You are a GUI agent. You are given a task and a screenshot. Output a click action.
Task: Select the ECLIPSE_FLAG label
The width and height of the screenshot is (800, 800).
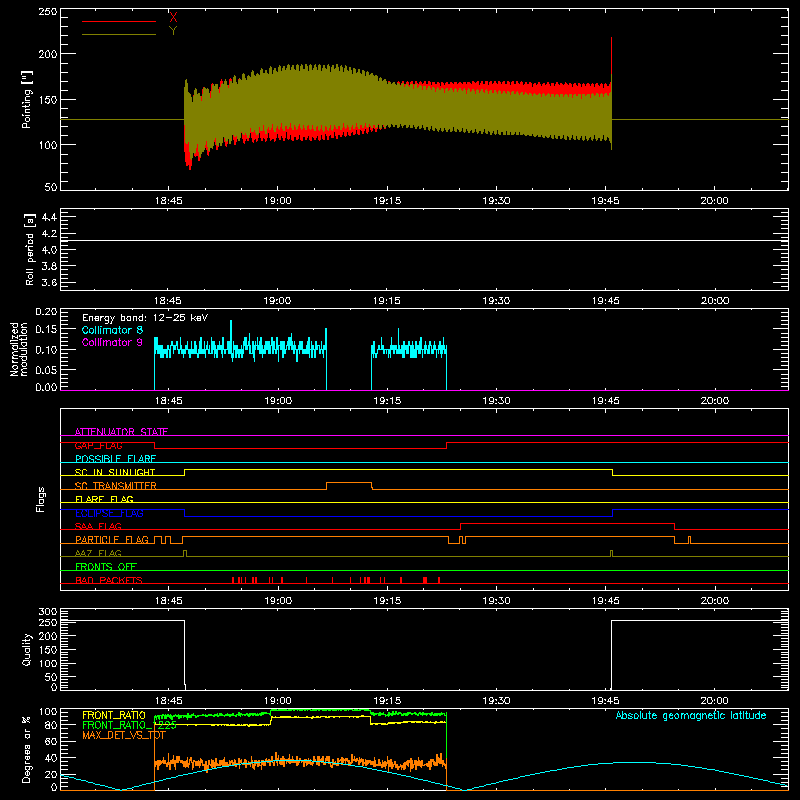pyautogui.click(x=109, y=513)
